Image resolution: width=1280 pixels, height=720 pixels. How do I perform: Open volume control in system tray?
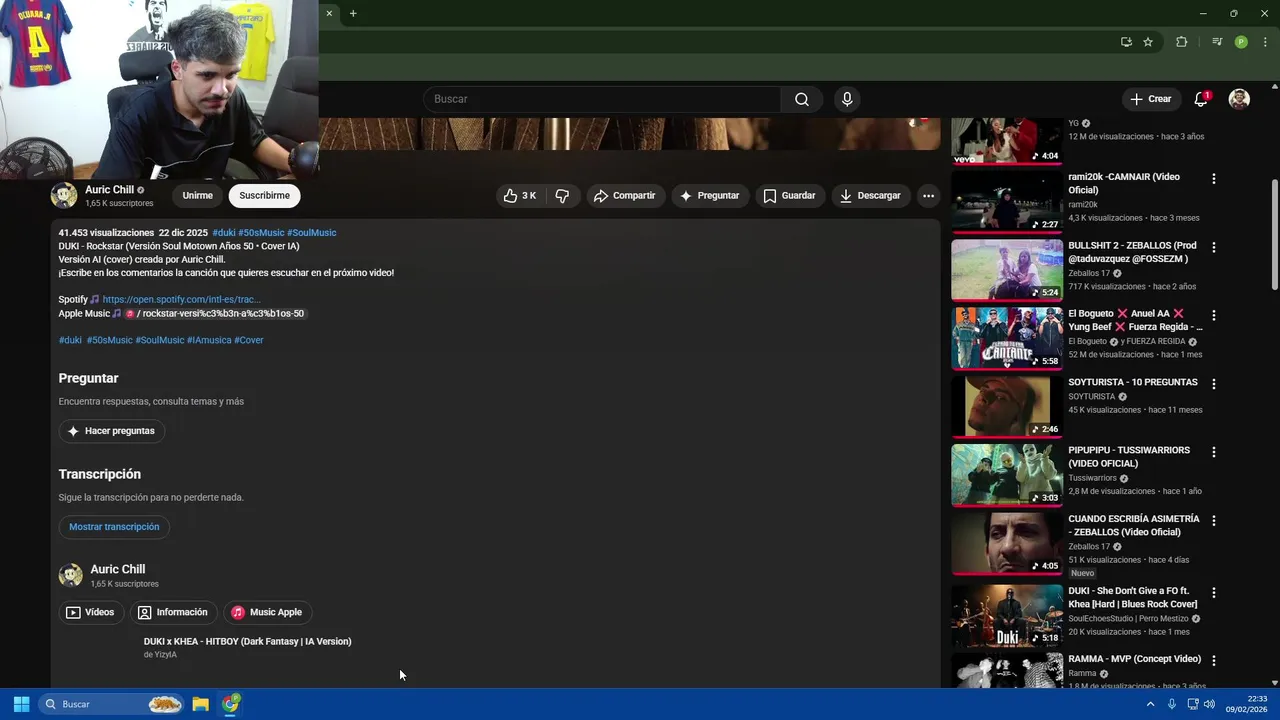[x=1210, y=704]
